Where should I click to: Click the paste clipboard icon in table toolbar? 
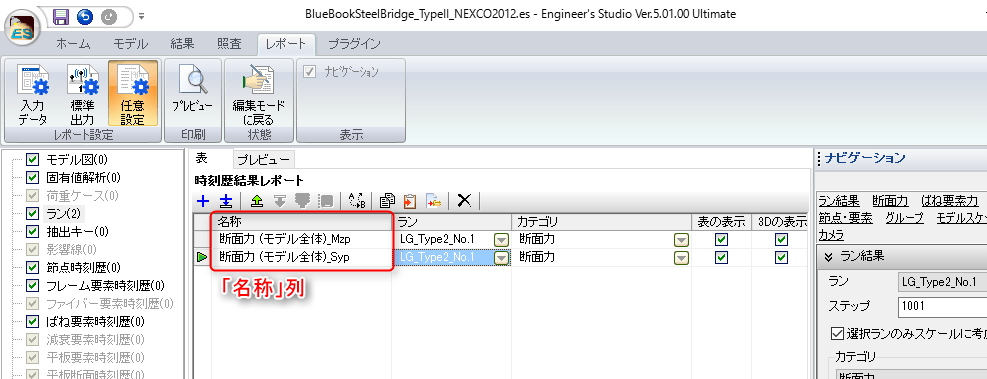[x=410, y=201]
